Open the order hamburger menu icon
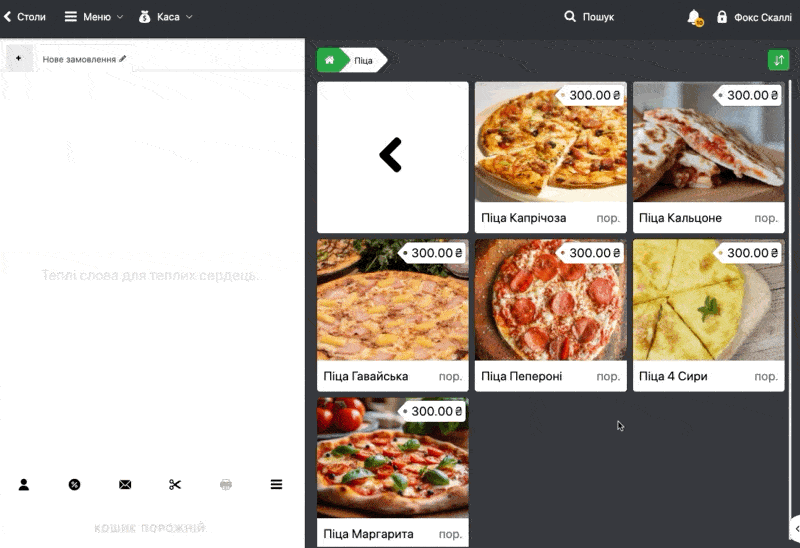The height and width of the screenshot is (548, 800). click(276, 485)
